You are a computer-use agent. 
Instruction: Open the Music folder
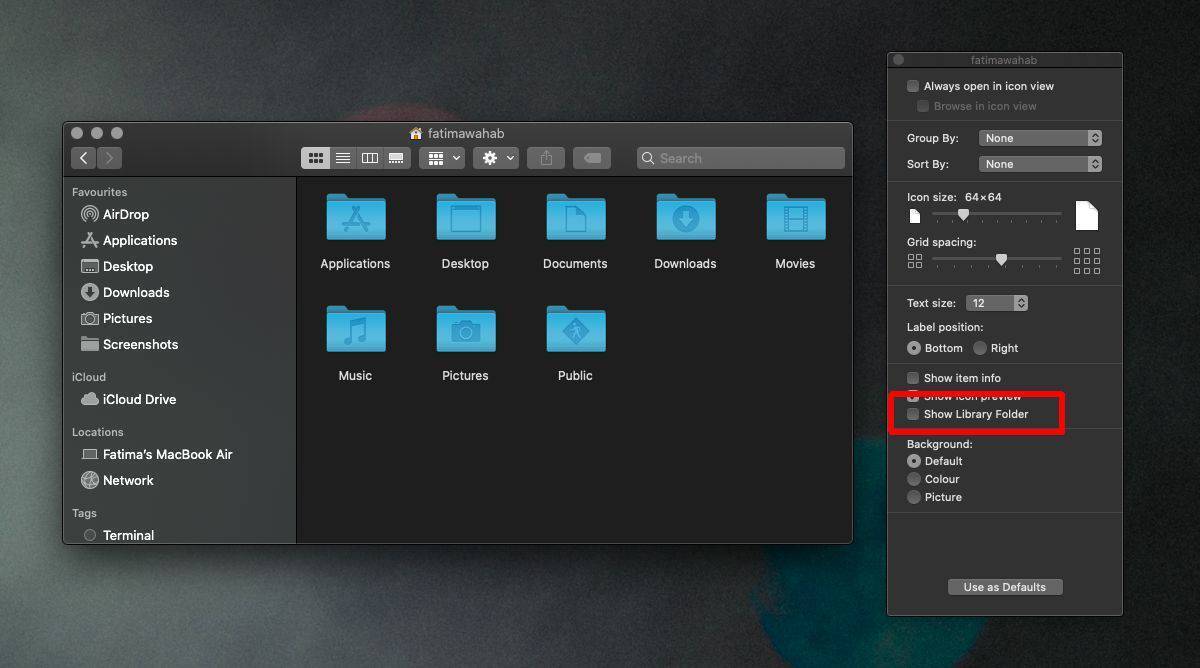355,329
